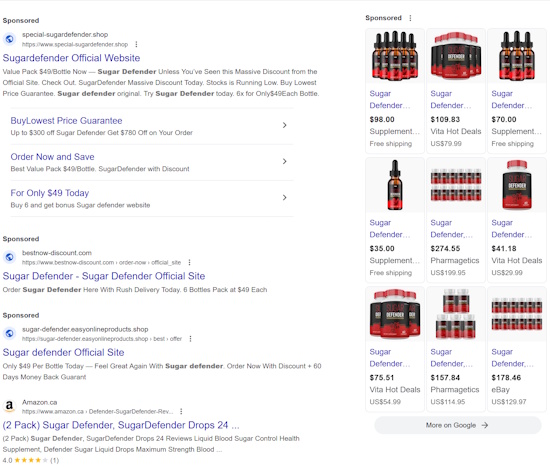Click the eBay seller name
The image size is (550, 469).
(501, 390)
